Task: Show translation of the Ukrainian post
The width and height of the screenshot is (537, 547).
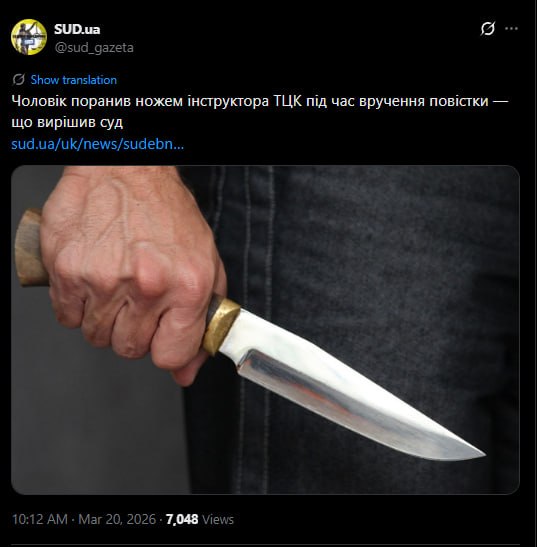Action: (x=74, y=80)
